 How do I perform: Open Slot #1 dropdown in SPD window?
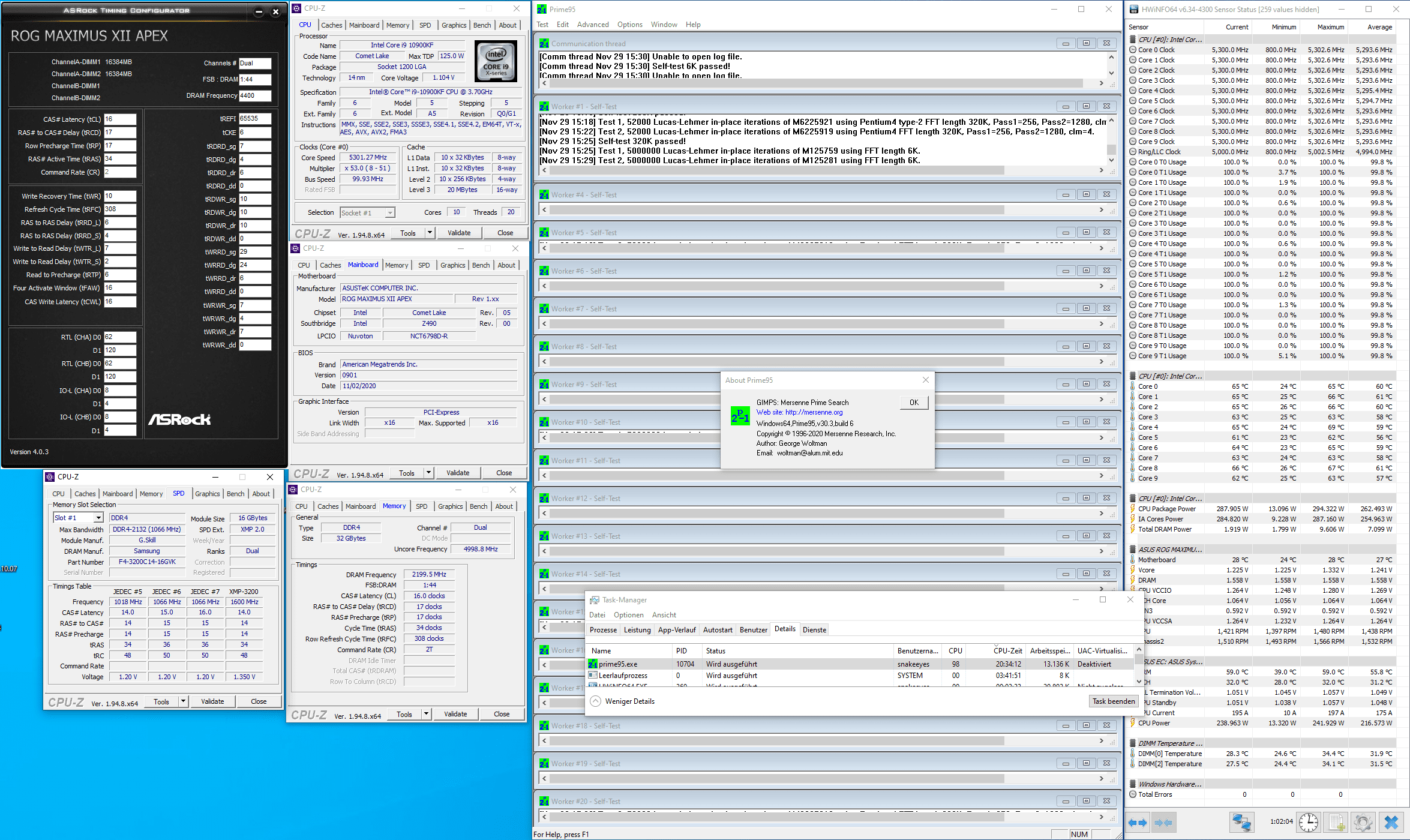tap(98, 518)
